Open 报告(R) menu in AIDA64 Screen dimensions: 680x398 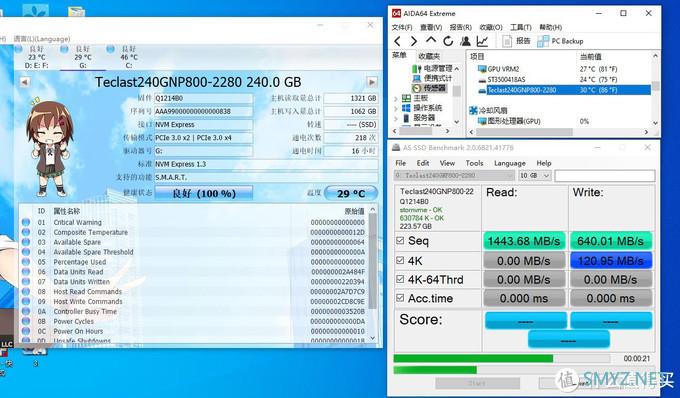click(x=461, y=27)
